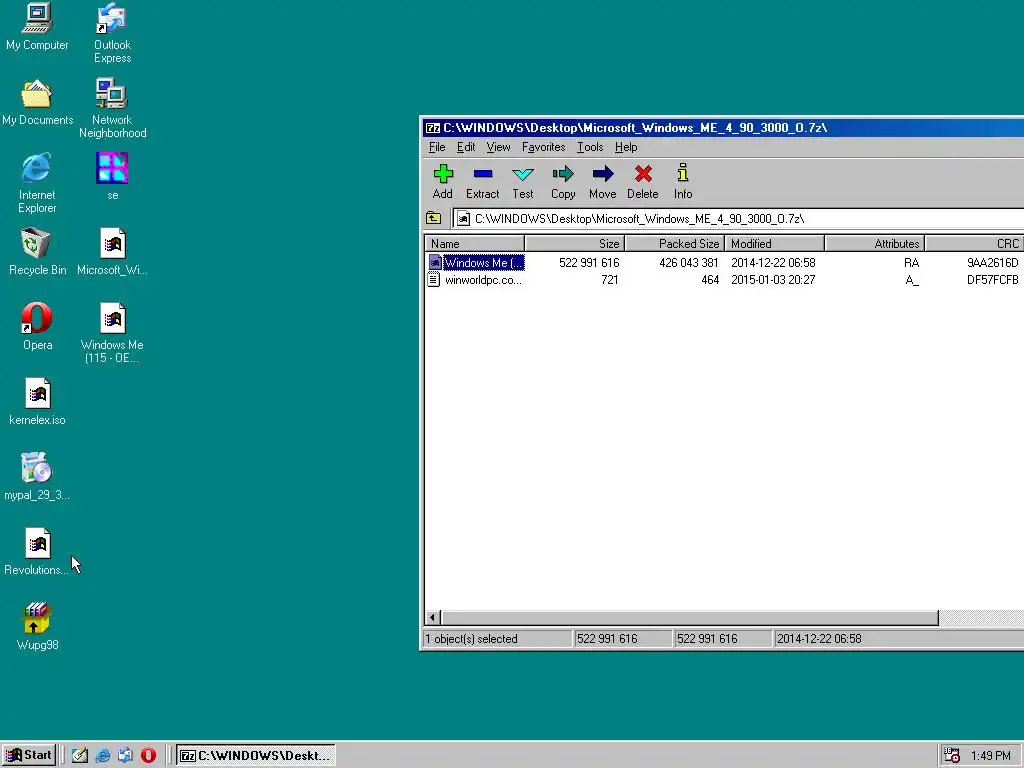Sort by the Attributes column header
The width and height of the screenshot is (1024, 768).
coord(874,244)
